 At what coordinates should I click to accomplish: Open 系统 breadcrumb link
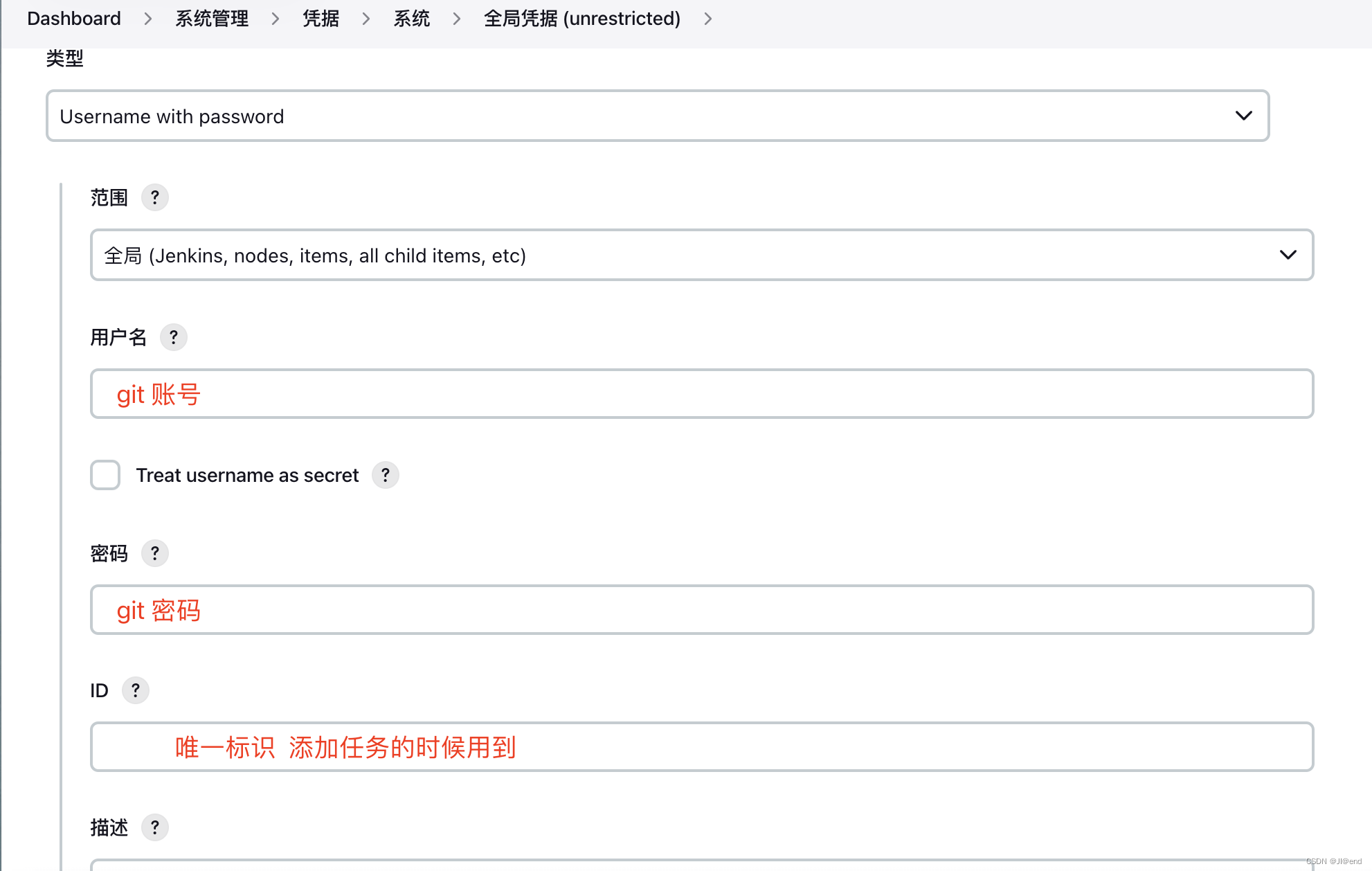click(x=412, y=19)
